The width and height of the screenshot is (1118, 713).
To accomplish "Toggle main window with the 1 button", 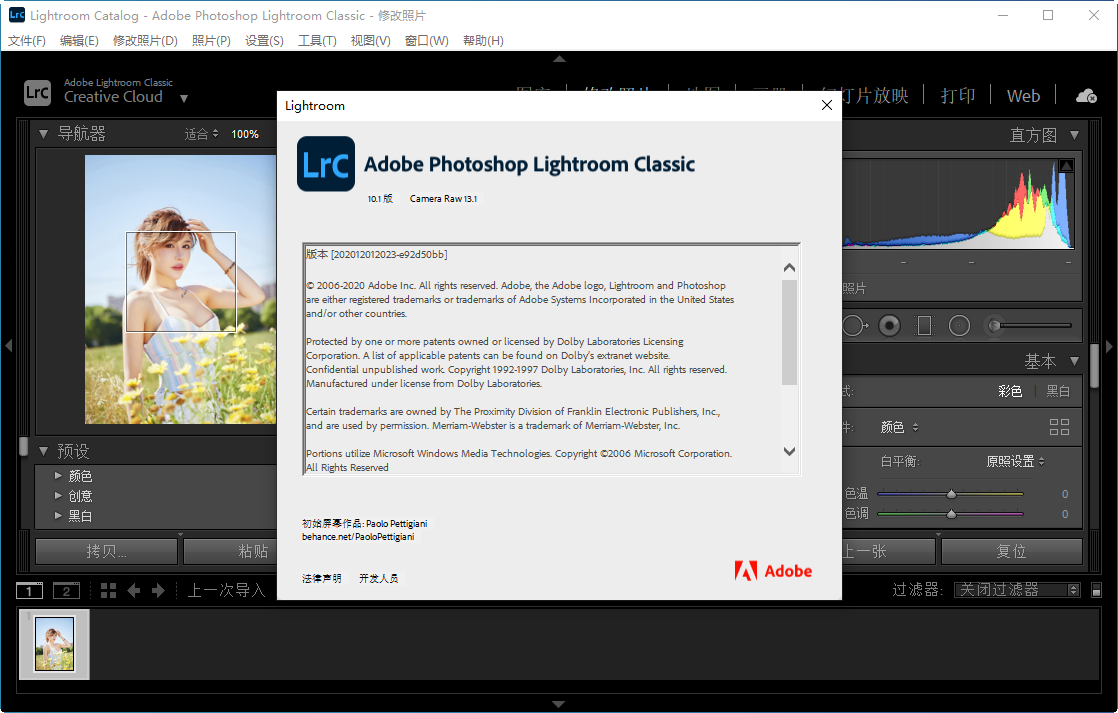I will [x=29, y=590].
